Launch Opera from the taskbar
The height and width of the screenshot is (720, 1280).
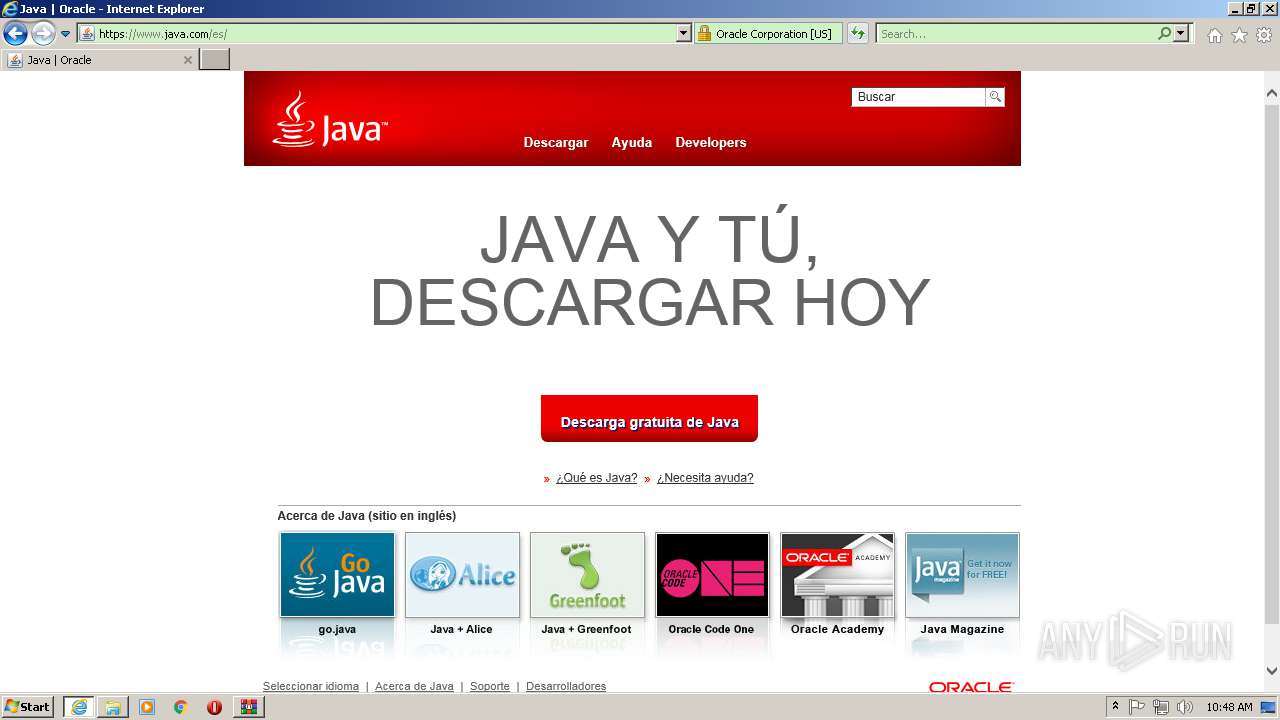(214, 707)
